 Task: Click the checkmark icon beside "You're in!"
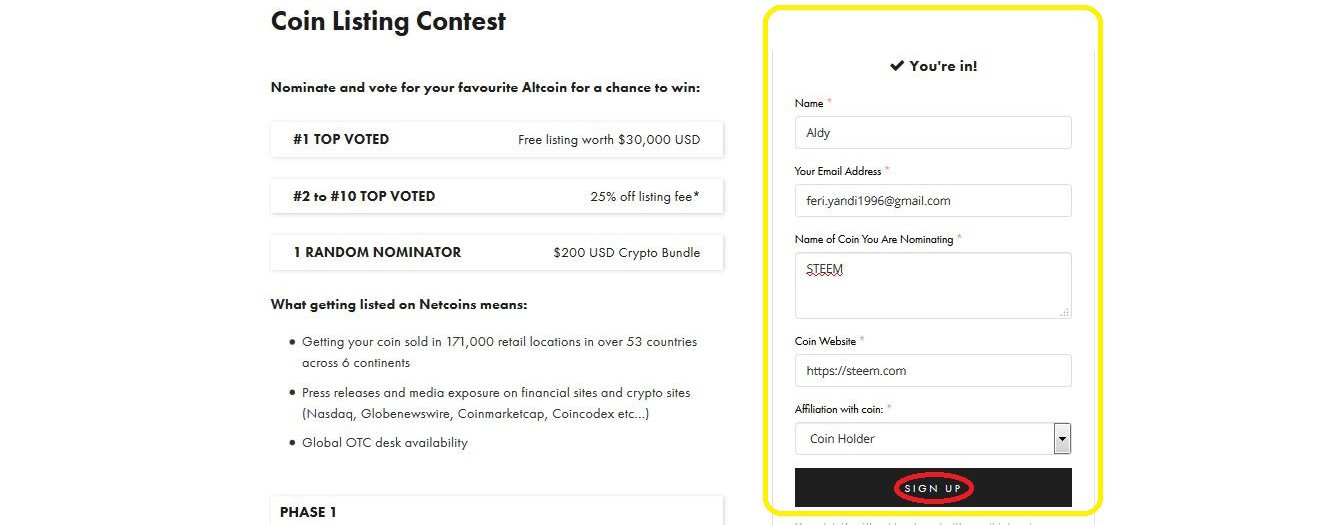coord(897,66)
